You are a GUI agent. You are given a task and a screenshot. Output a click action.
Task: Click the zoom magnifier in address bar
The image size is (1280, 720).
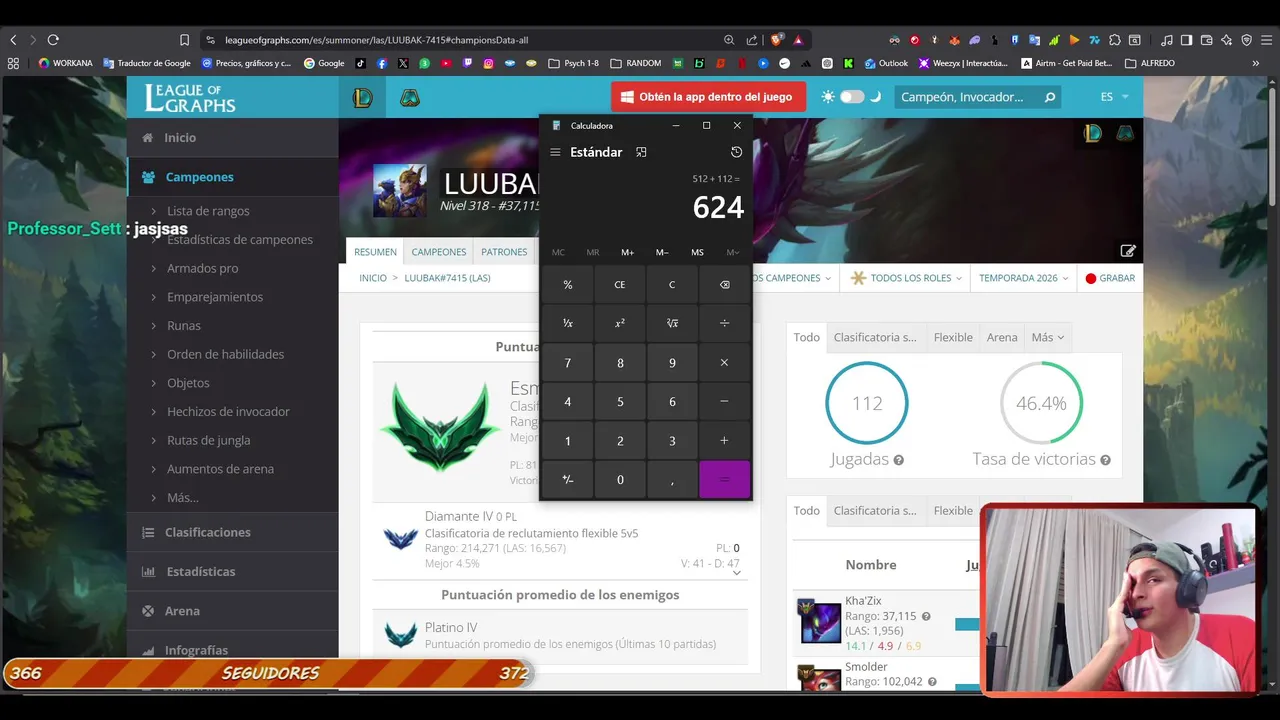(x=729, y=40)
